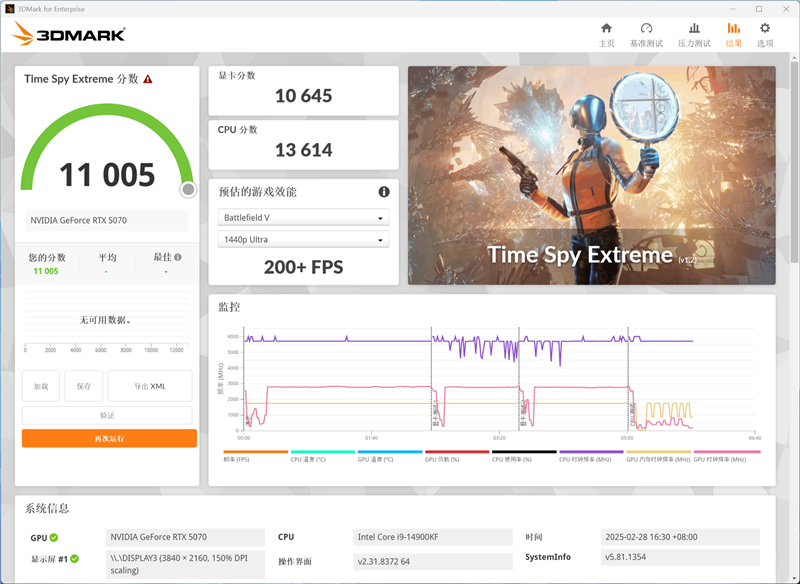Click the 导出 XML button
The height and width of the screenshot is (584, 800).
150,386
